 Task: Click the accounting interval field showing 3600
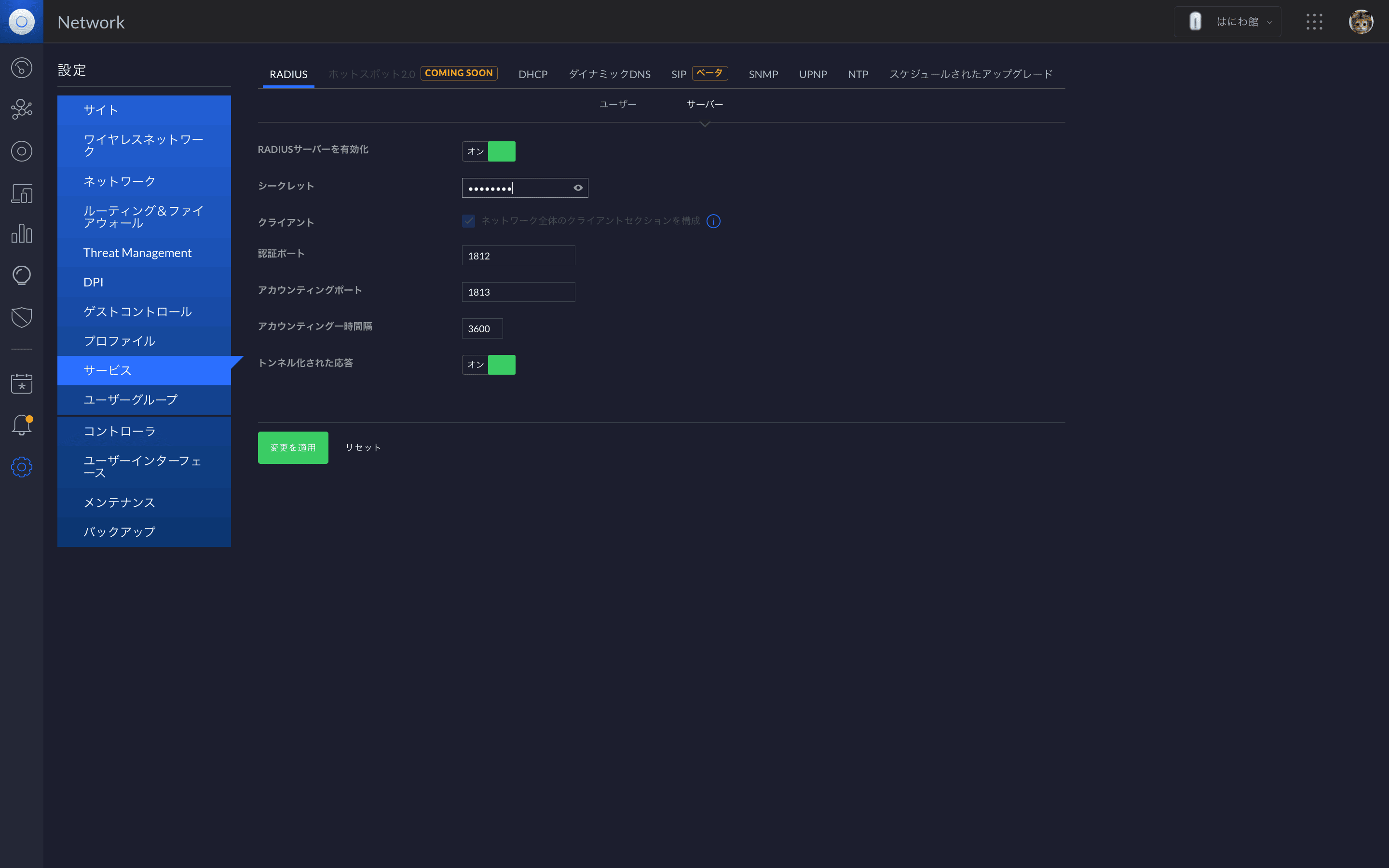pos(482,328)
